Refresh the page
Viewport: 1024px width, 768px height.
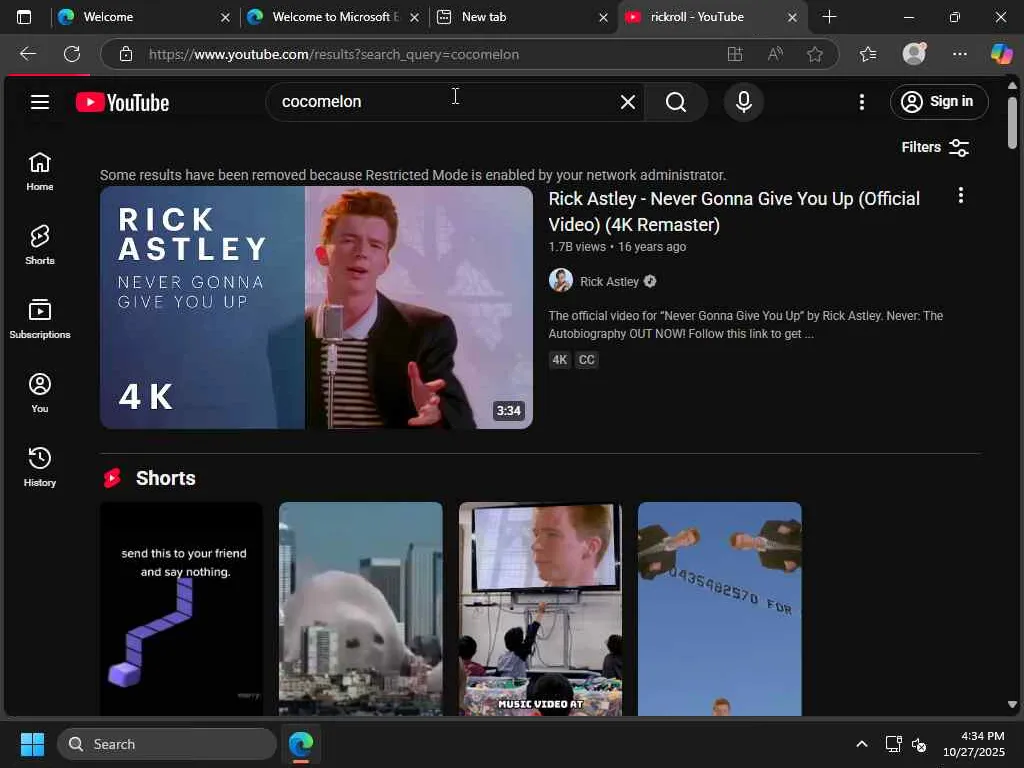point(72,54)
